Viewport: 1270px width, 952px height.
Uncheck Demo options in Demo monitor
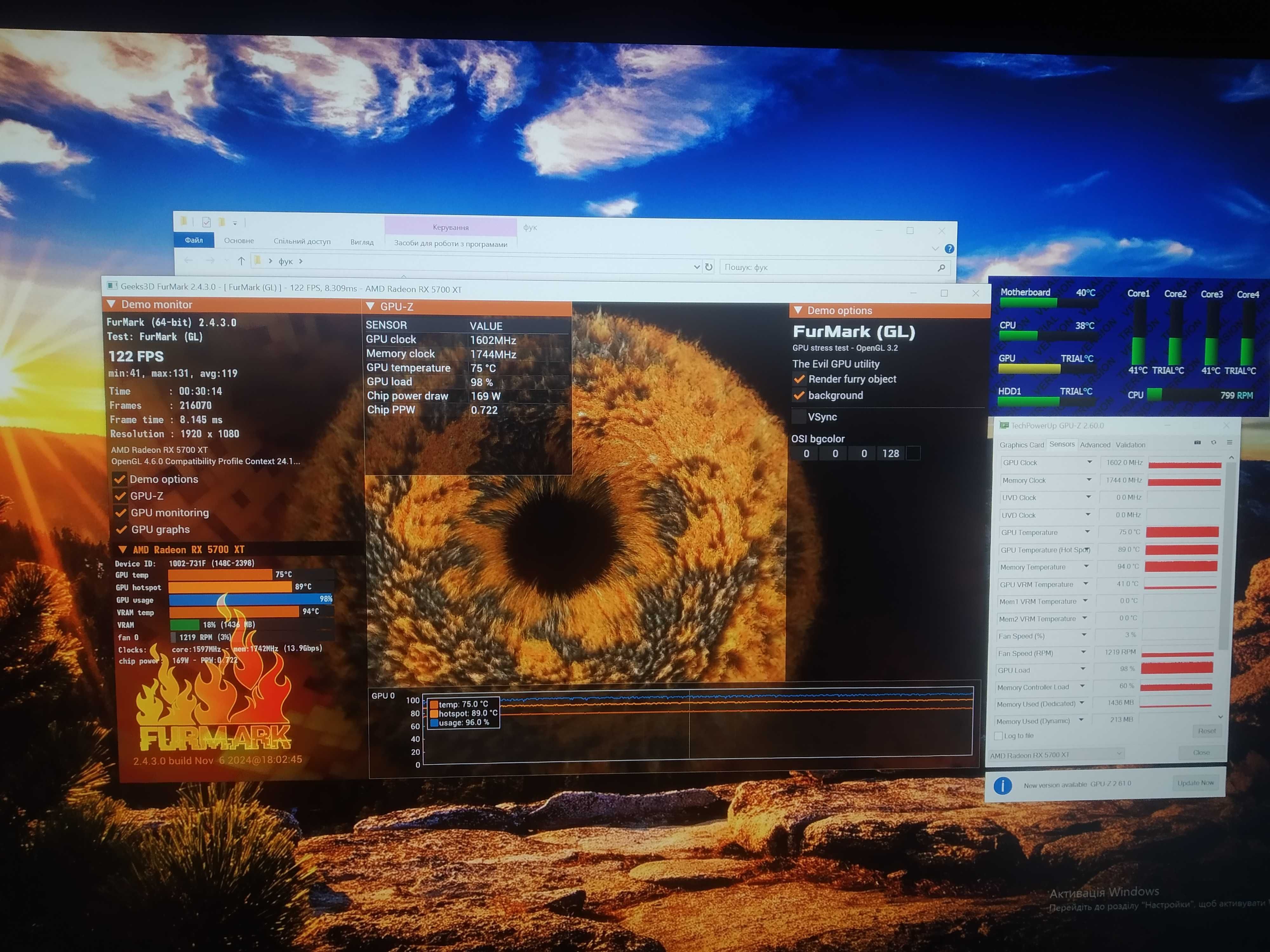point(120,479)
